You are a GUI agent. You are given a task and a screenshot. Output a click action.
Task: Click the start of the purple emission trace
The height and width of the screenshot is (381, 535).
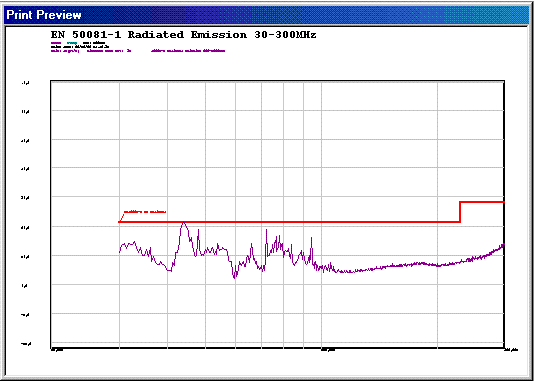[x=120, y=251]
